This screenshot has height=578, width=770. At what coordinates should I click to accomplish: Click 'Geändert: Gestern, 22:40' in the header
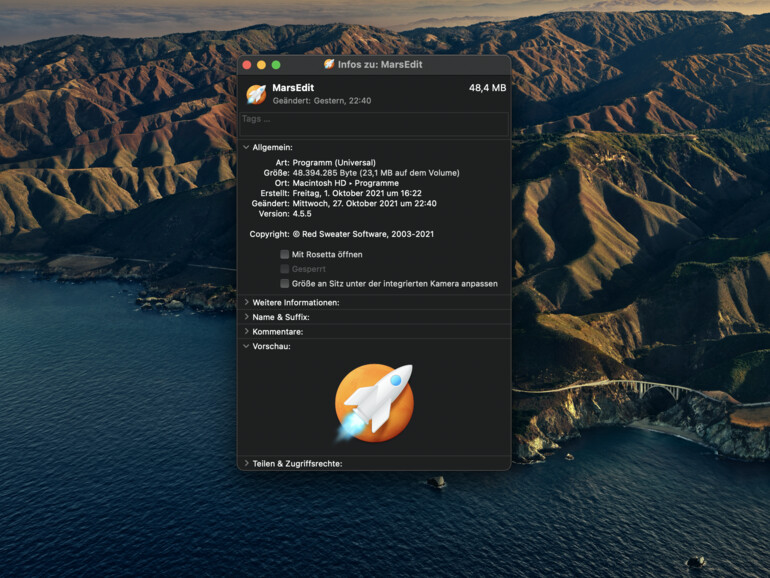click(x=322, y=101)
